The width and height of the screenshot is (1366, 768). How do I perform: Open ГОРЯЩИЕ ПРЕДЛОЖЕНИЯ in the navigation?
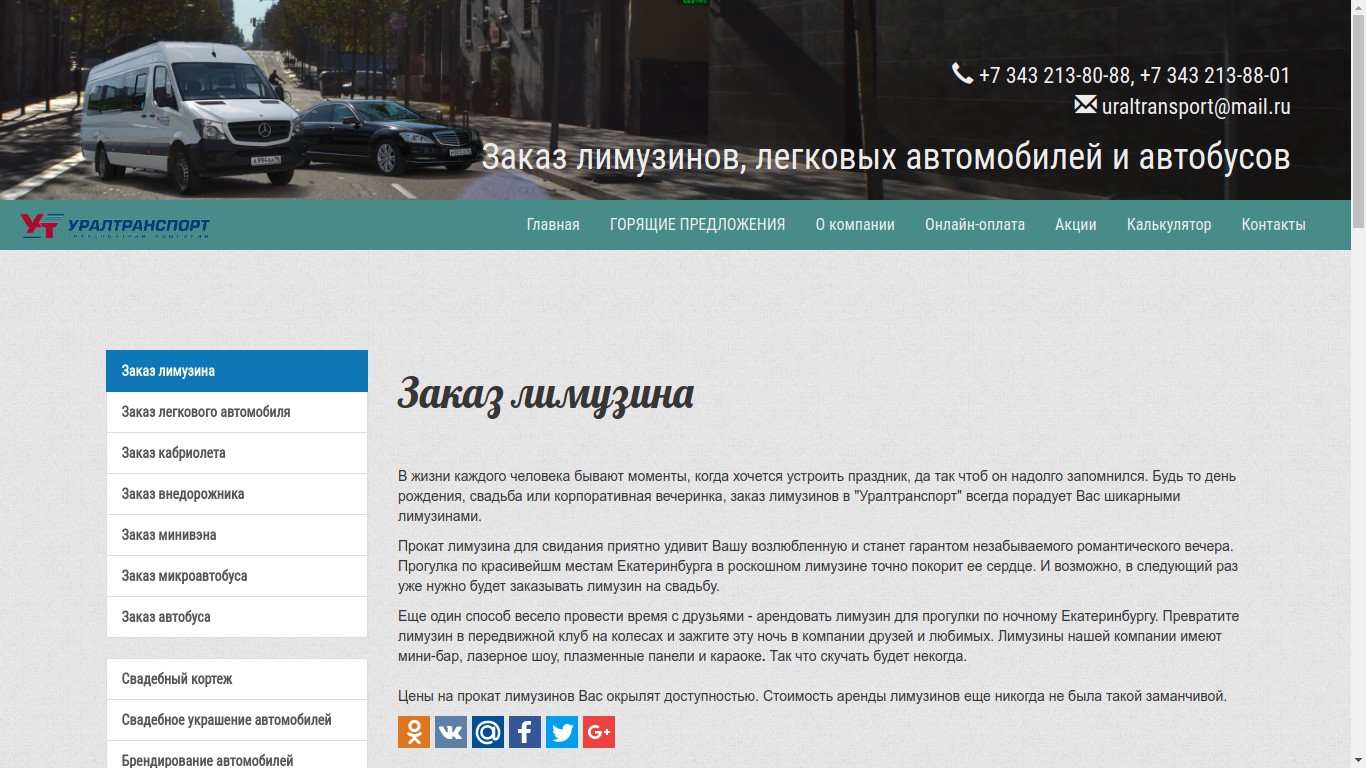(x=697, y=225)
